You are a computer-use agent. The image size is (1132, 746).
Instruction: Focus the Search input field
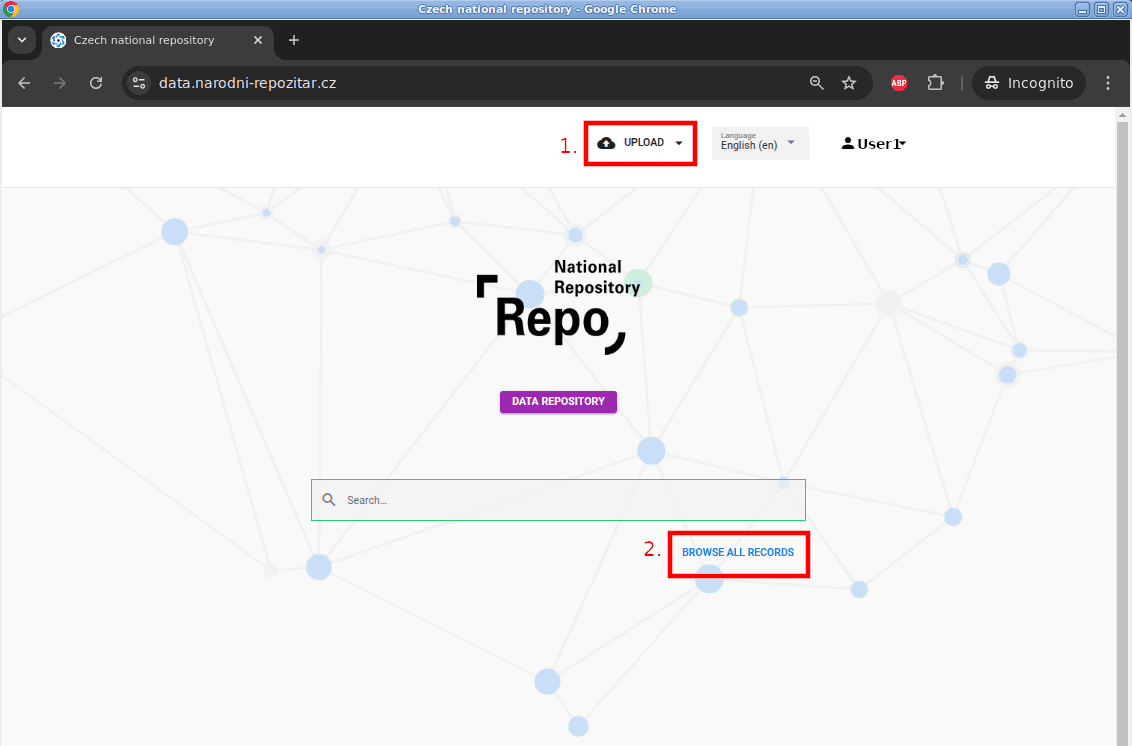coord(570,500)
